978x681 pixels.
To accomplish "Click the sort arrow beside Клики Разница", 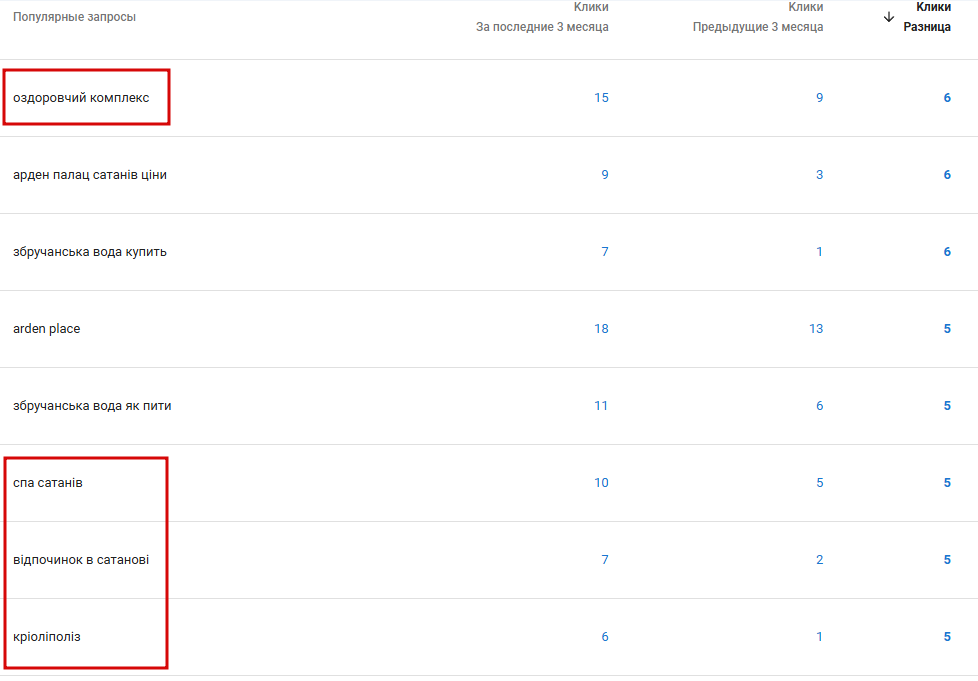I will [889, 17].
